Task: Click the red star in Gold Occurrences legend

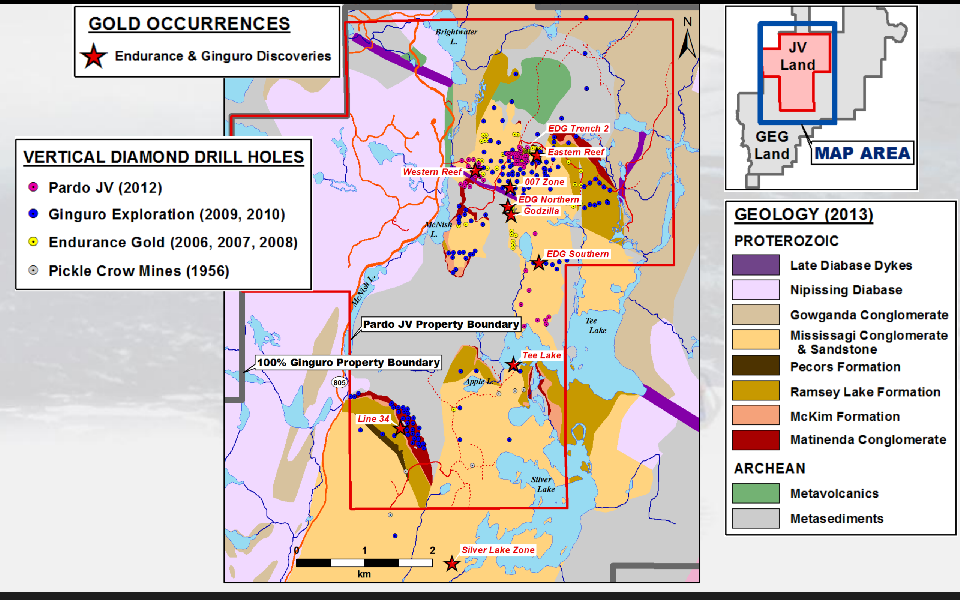Action: pyautogui.click(x=93, y=57)
